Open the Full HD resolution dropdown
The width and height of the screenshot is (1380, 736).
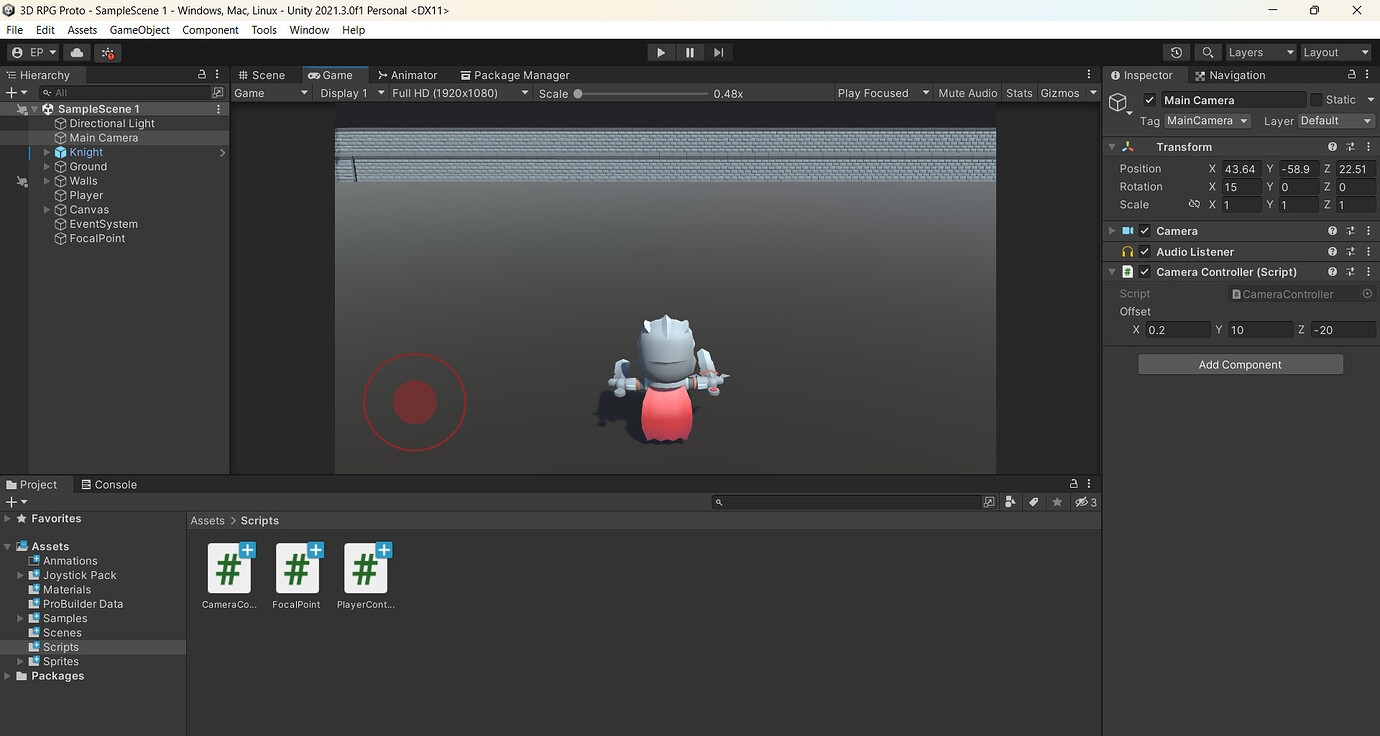click(x=459, y=93)
